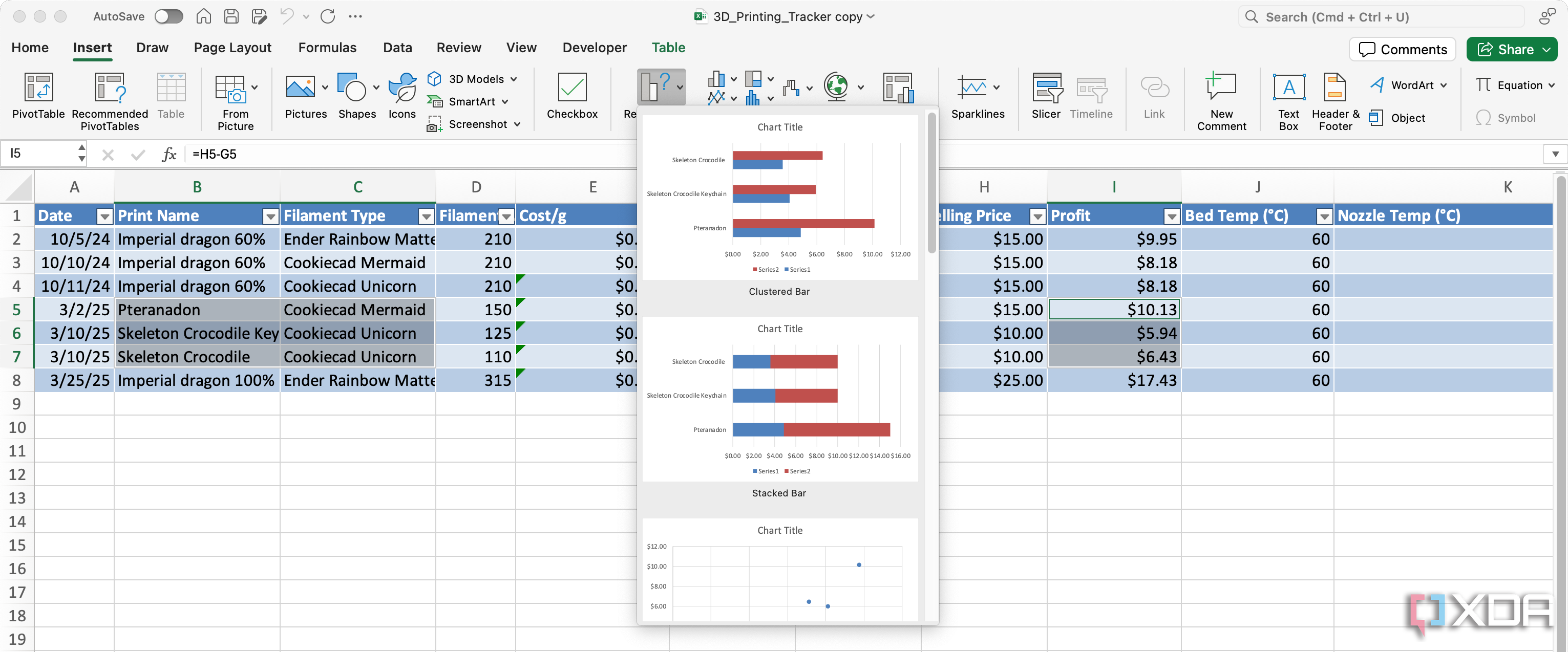
Task: Switch to the Page Layout tab
Action: (x=232, y=48)
